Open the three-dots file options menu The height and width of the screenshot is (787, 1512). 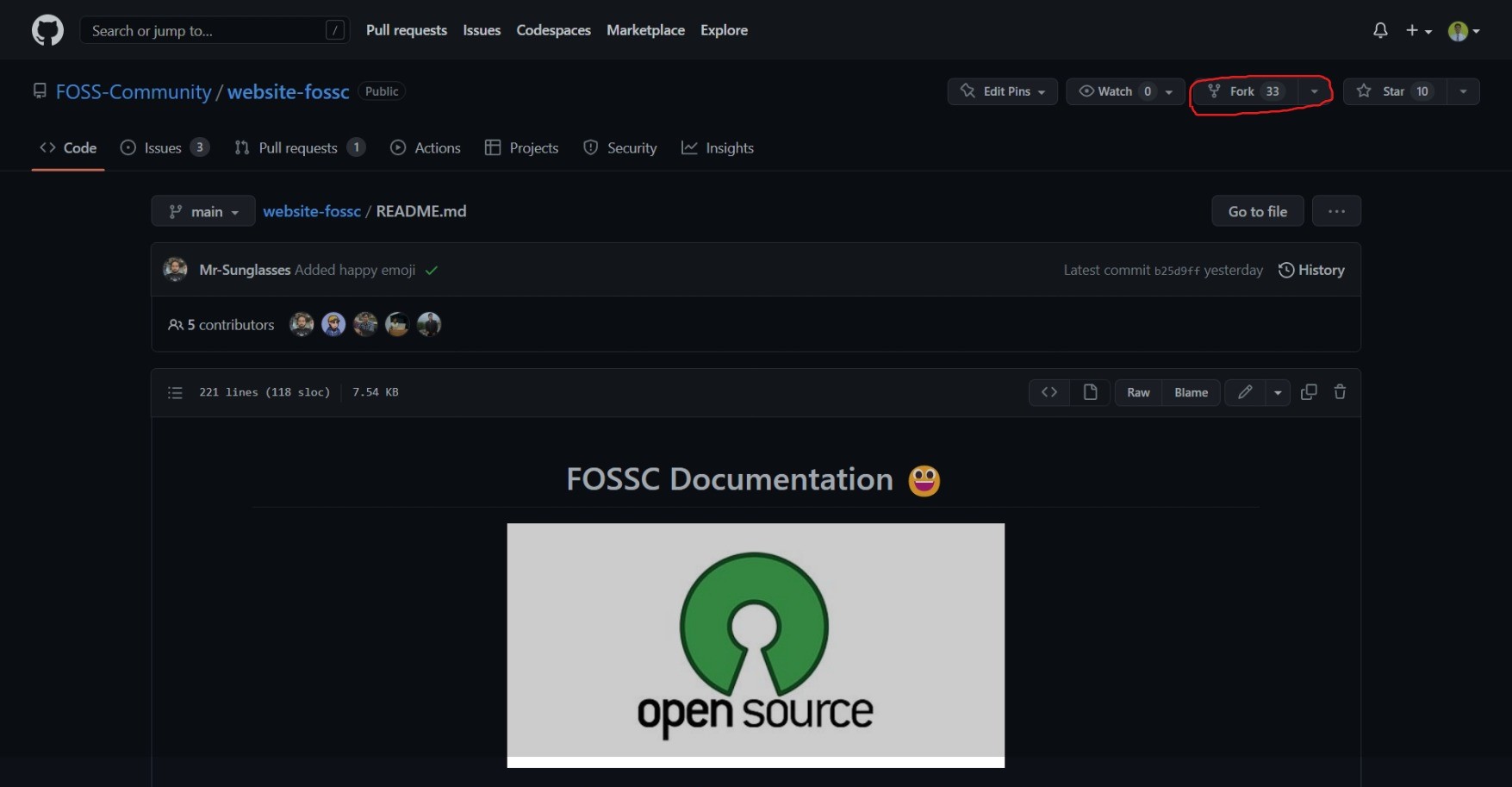click(1336, 211)
